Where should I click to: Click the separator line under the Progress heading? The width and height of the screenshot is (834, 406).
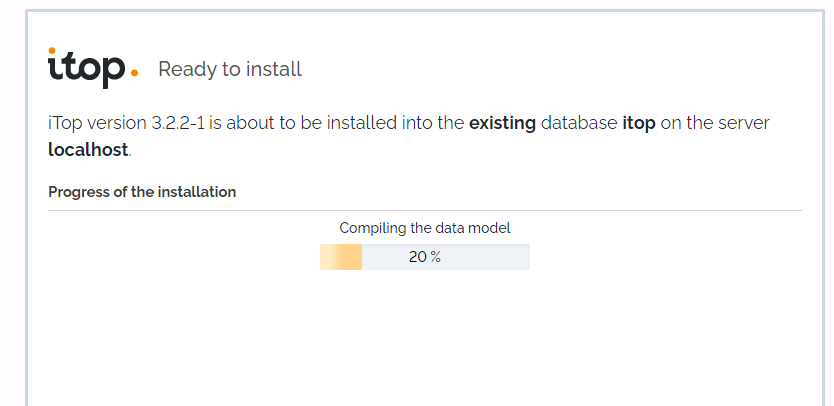point(425,210)
